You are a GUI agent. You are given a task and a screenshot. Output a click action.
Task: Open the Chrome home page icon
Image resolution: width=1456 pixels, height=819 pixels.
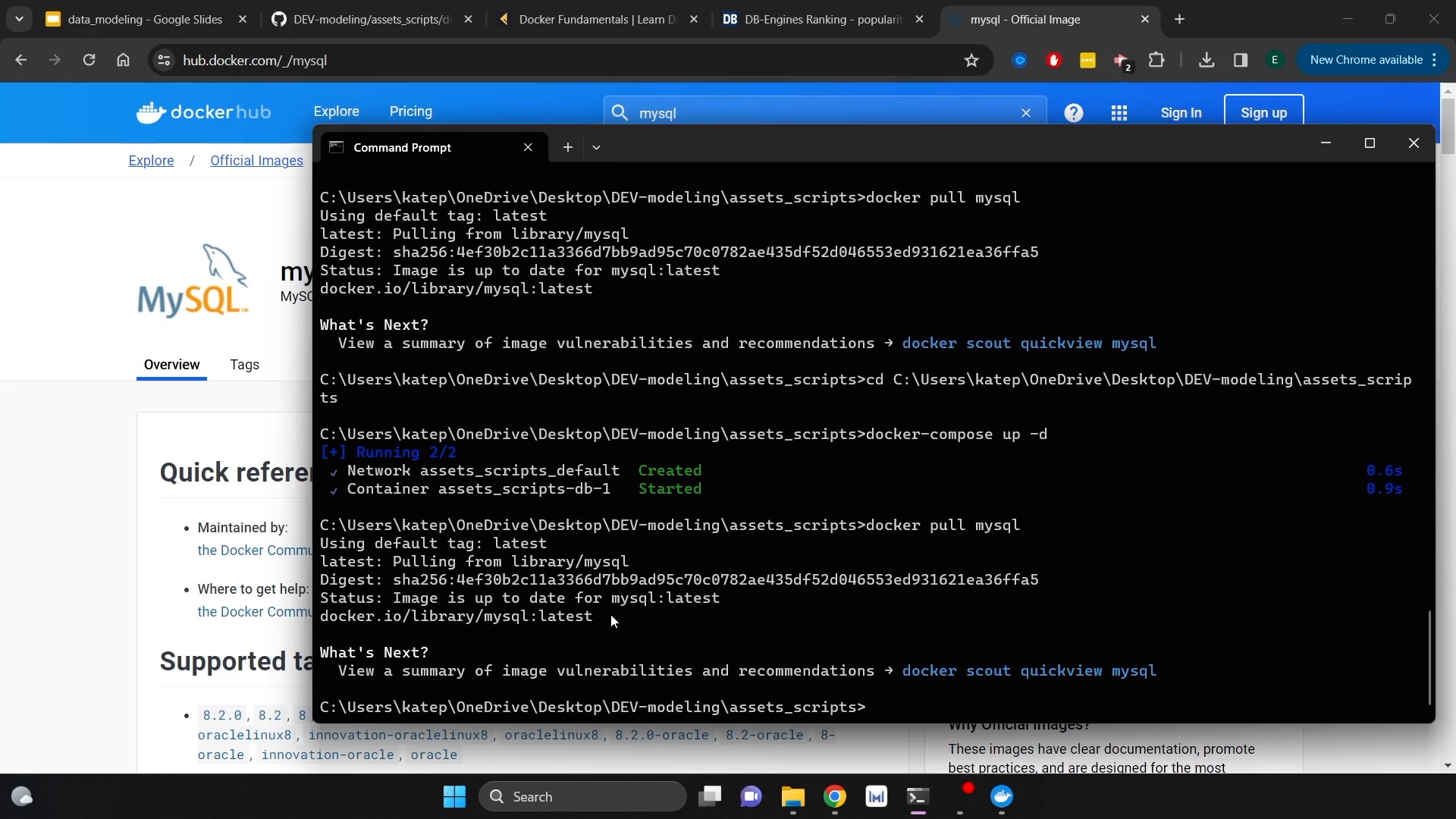pyautogui.click(x=123, y=60)
